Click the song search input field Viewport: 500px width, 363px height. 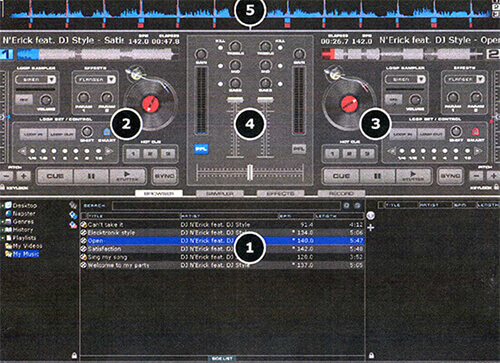pos(227,206)
